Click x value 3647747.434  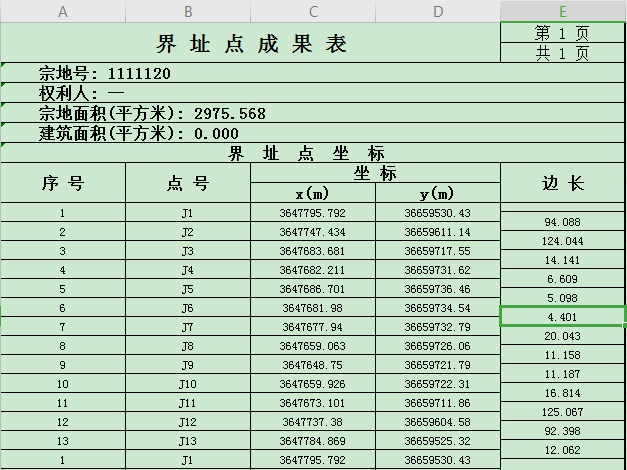coord(313,232)
